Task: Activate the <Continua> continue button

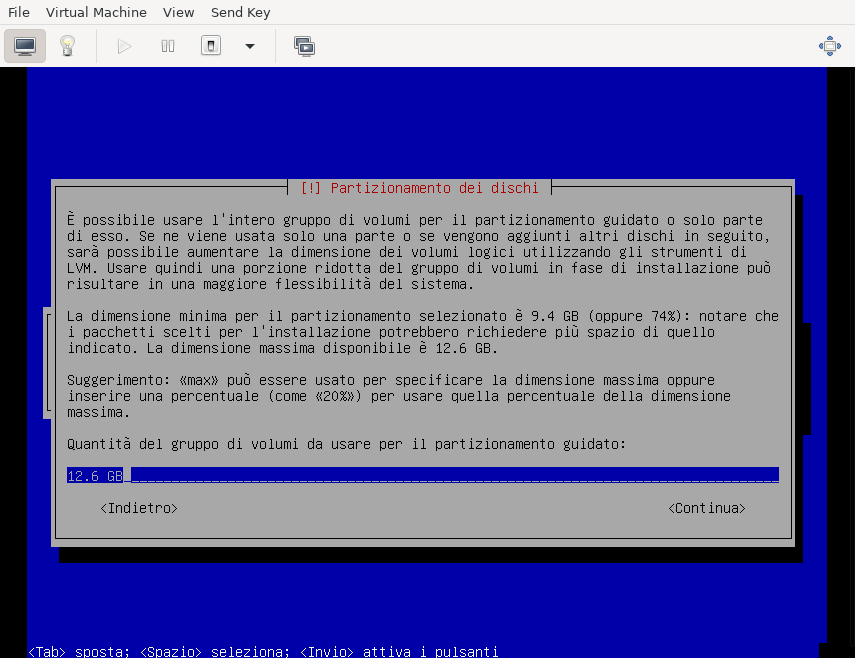Action: coord(707,508)
